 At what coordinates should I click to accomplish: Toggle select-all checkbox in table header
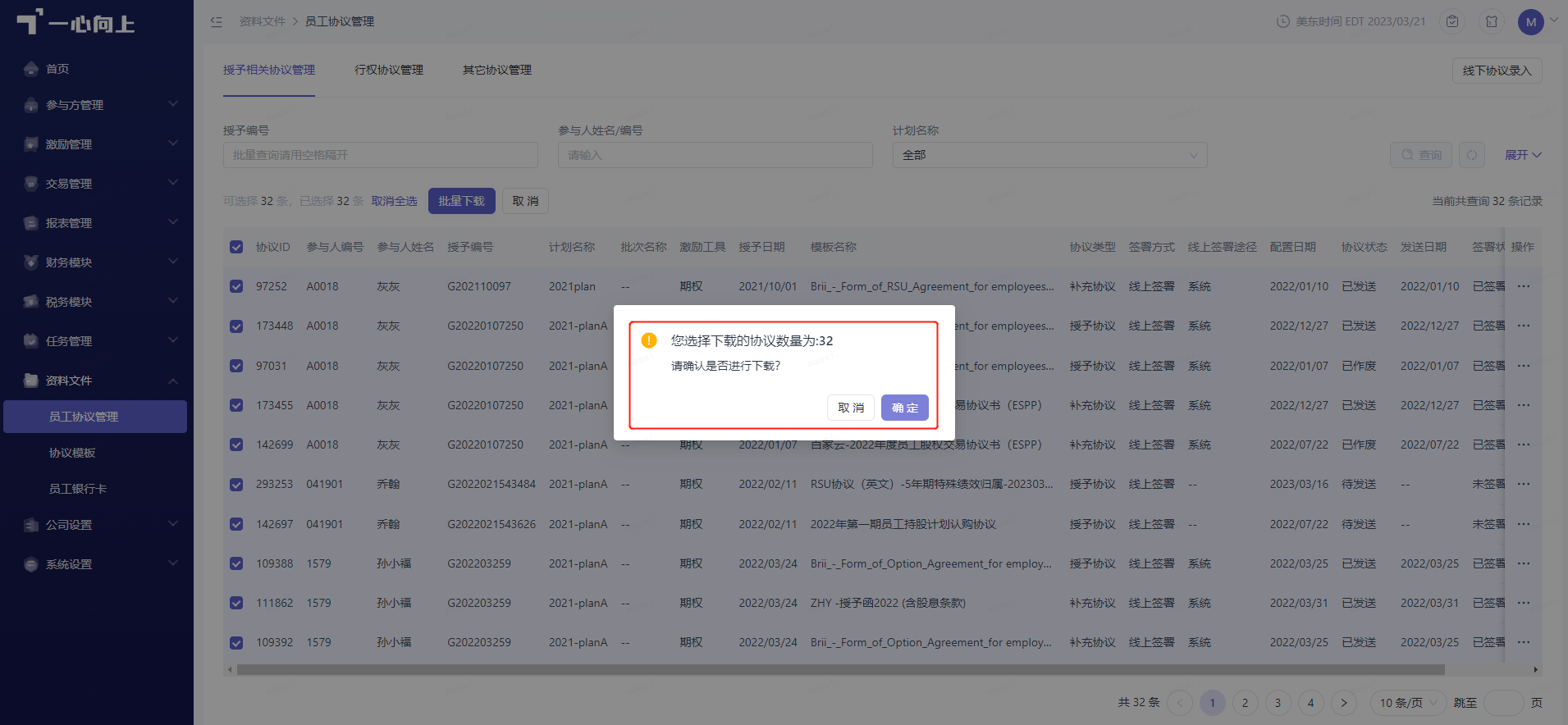[236, 247]
